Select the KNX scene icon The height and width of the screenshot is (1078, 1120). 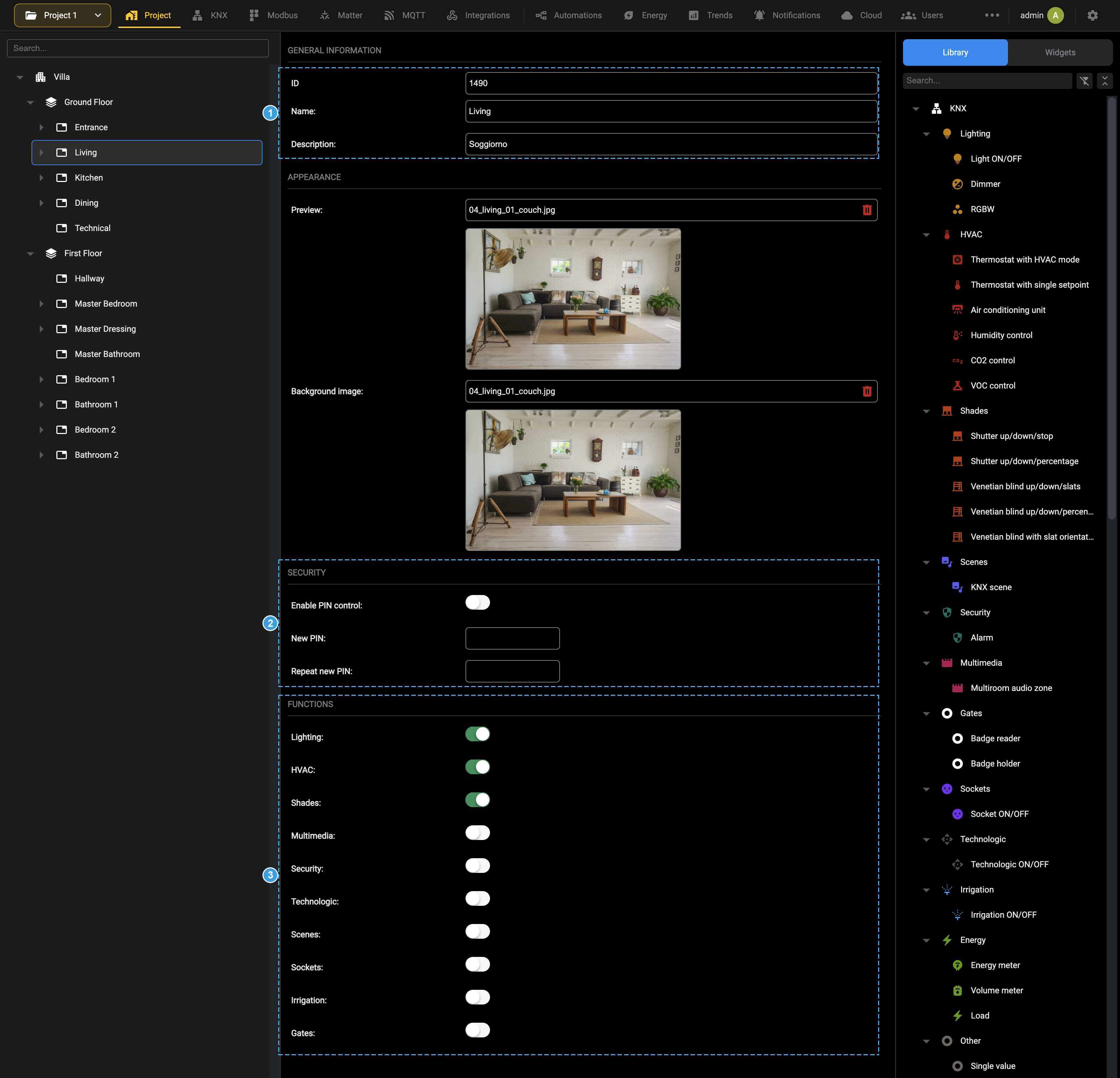[x=957, y=587]
